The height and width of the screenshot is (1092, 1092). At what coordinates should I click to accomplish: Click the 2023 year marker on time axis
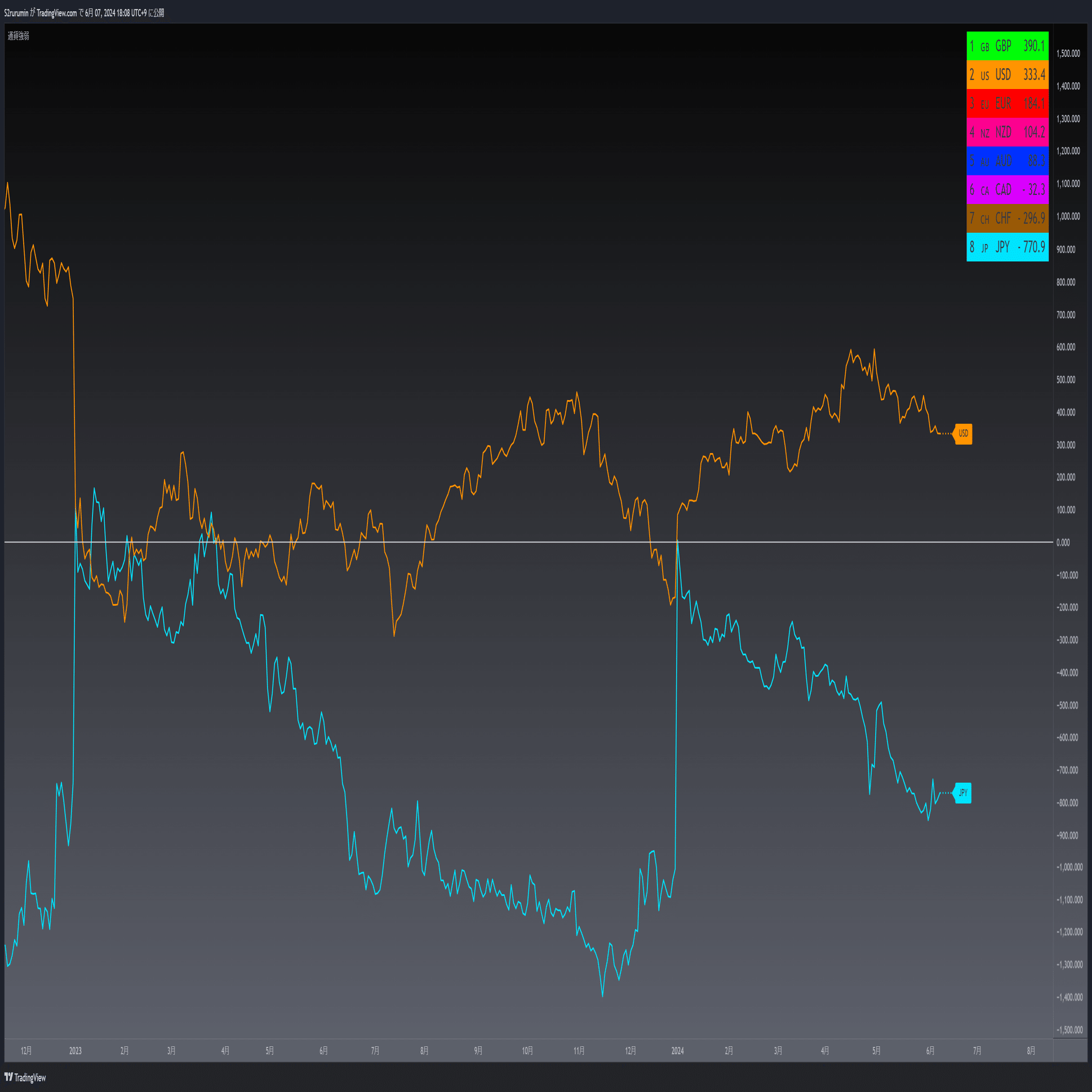click(75, 1051)
